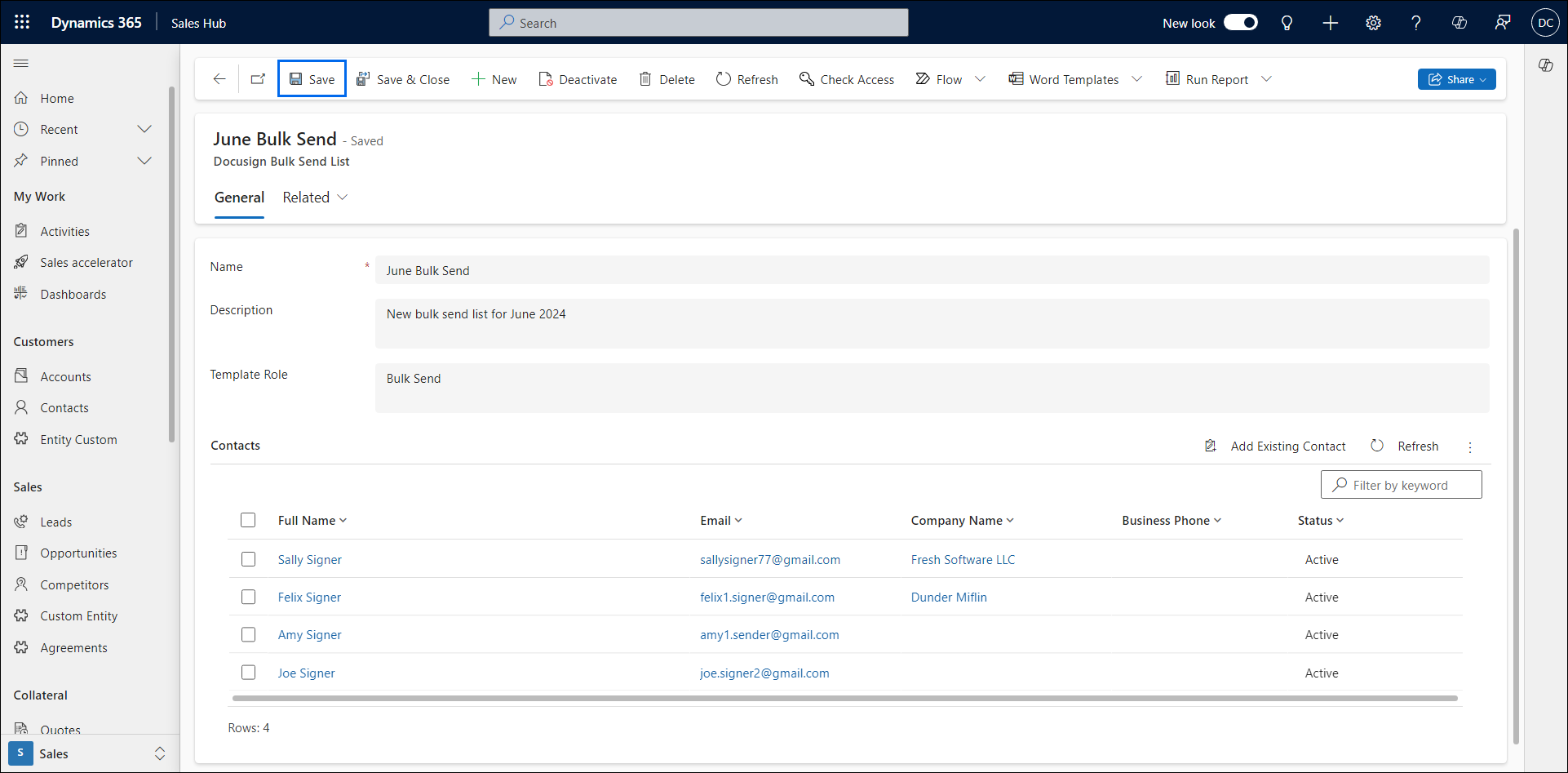Click the Deactivate record icon
The height and width of the screenshot is (773, 1568).
pos(545,78)
